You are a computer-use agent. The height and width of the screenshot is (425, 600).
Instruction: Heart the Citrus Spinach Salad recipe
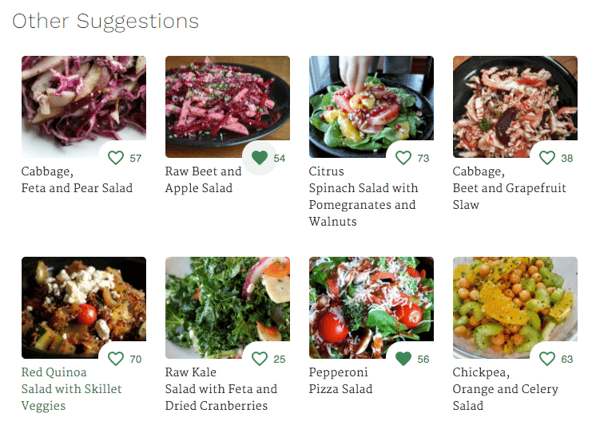pos(403,158)
